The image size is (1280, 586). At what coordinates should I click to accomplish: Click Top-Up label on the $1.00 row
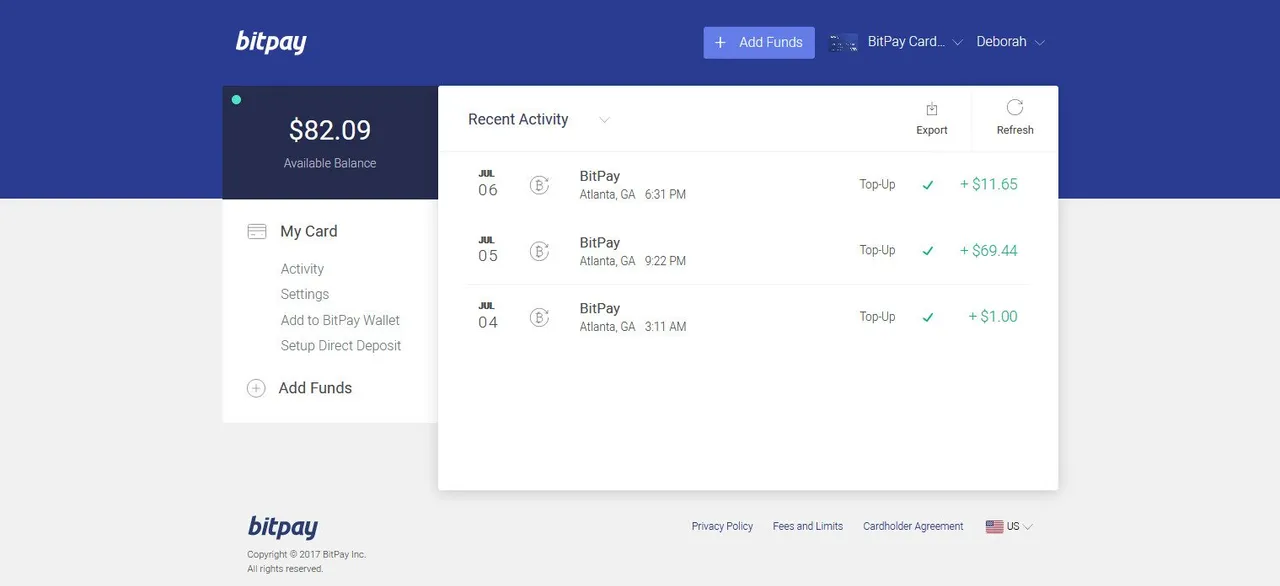(877, 317)
